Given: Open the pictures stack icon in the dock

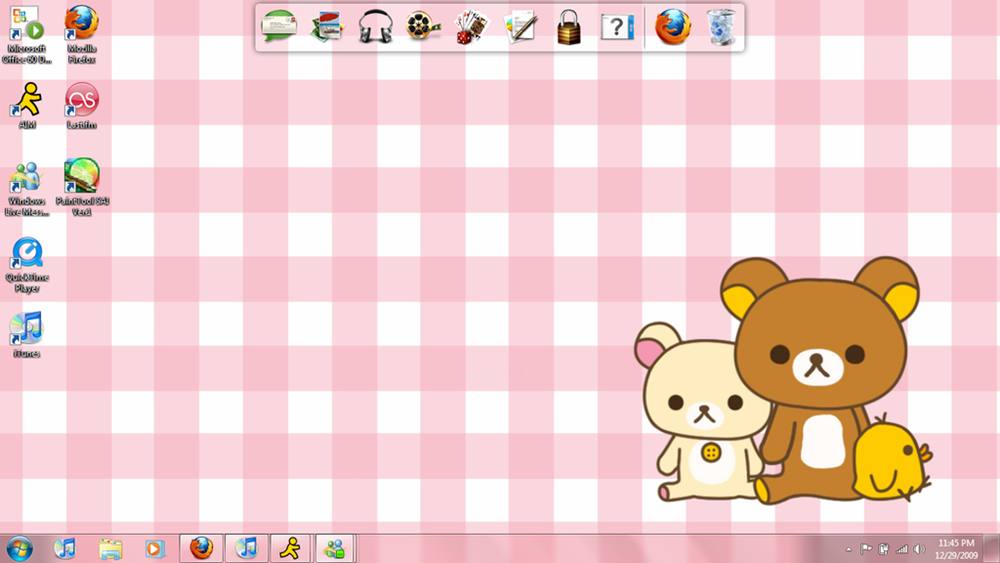Looking at the screenshot, I should 327,27.
